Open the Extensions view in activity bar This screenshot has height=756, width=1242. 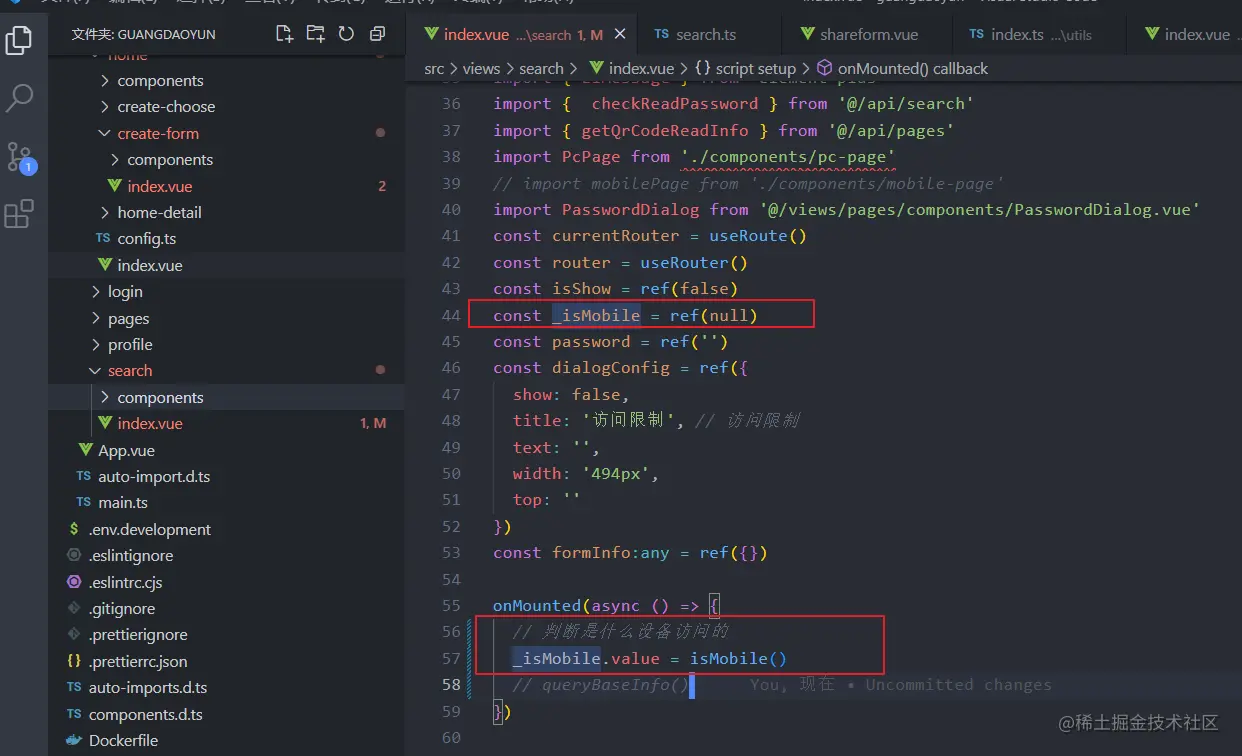tap(20, 214)
